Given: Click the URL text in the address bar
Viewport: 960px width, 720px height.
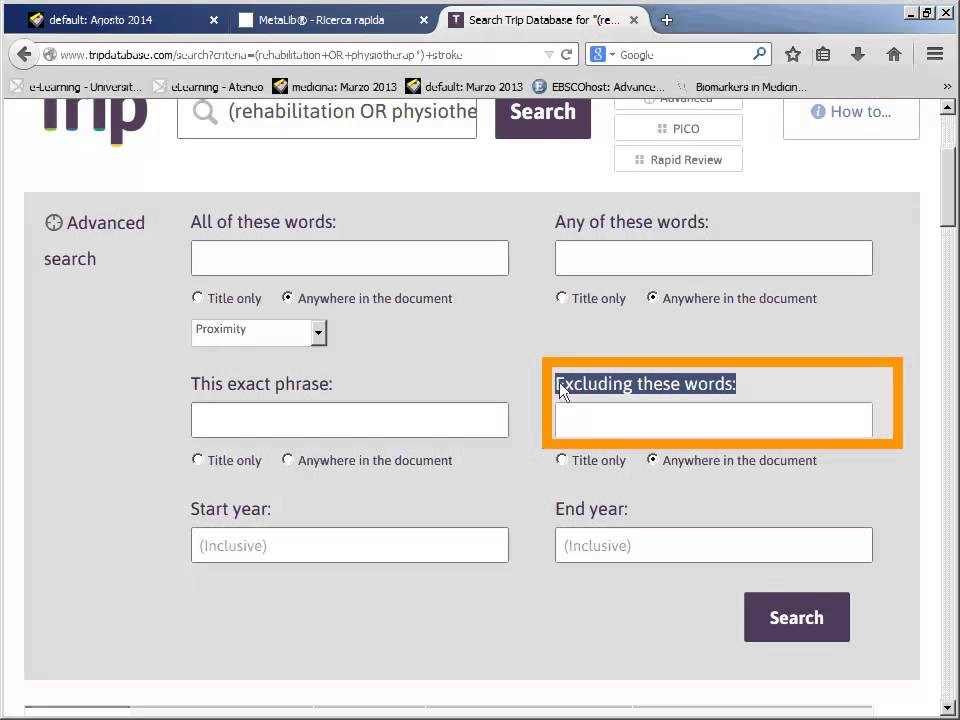Looking at the screenshot, I should (x=261, y=54).
